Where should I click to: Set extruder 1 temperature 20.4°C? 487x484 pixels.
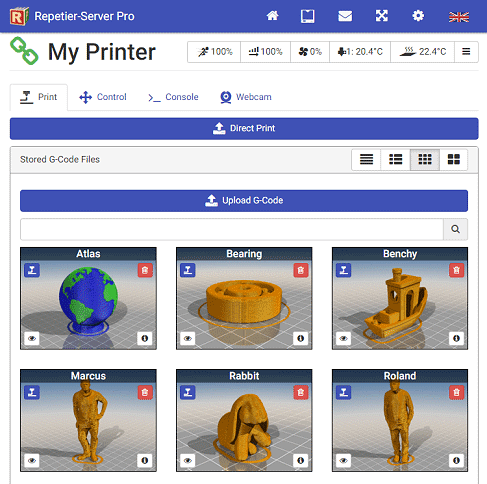[x=360, y=52]
